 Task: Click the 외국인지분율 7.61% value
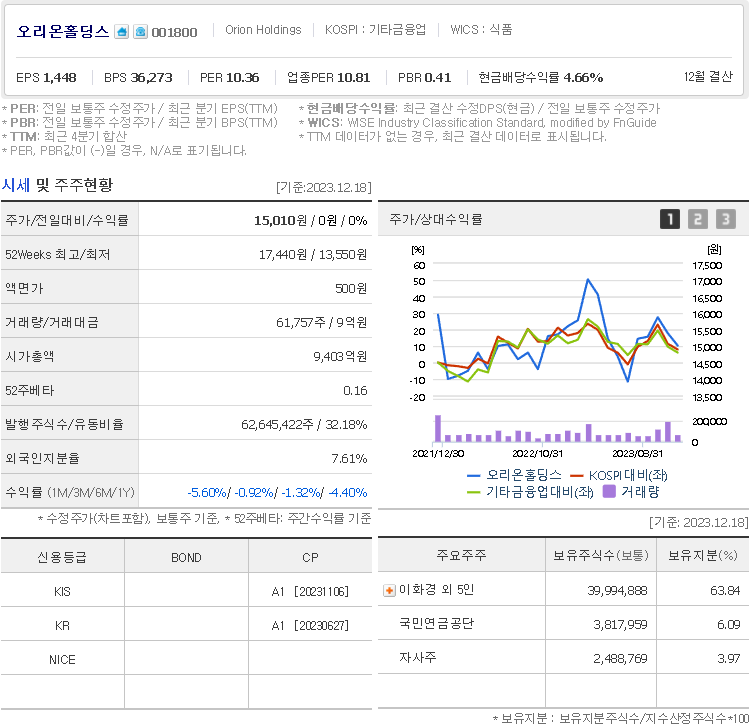[x=349, y=459]
